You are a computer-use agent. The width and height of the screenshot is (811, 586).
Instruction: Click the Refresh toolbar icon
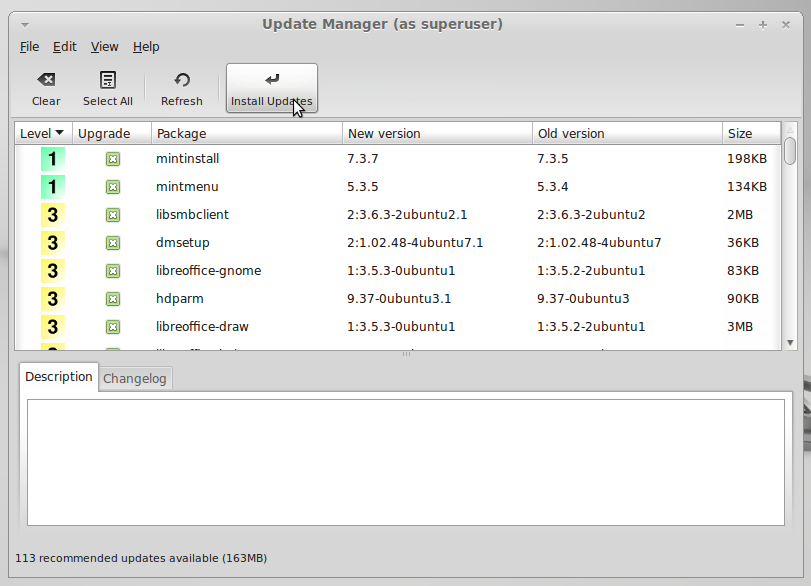pos(181,87)
